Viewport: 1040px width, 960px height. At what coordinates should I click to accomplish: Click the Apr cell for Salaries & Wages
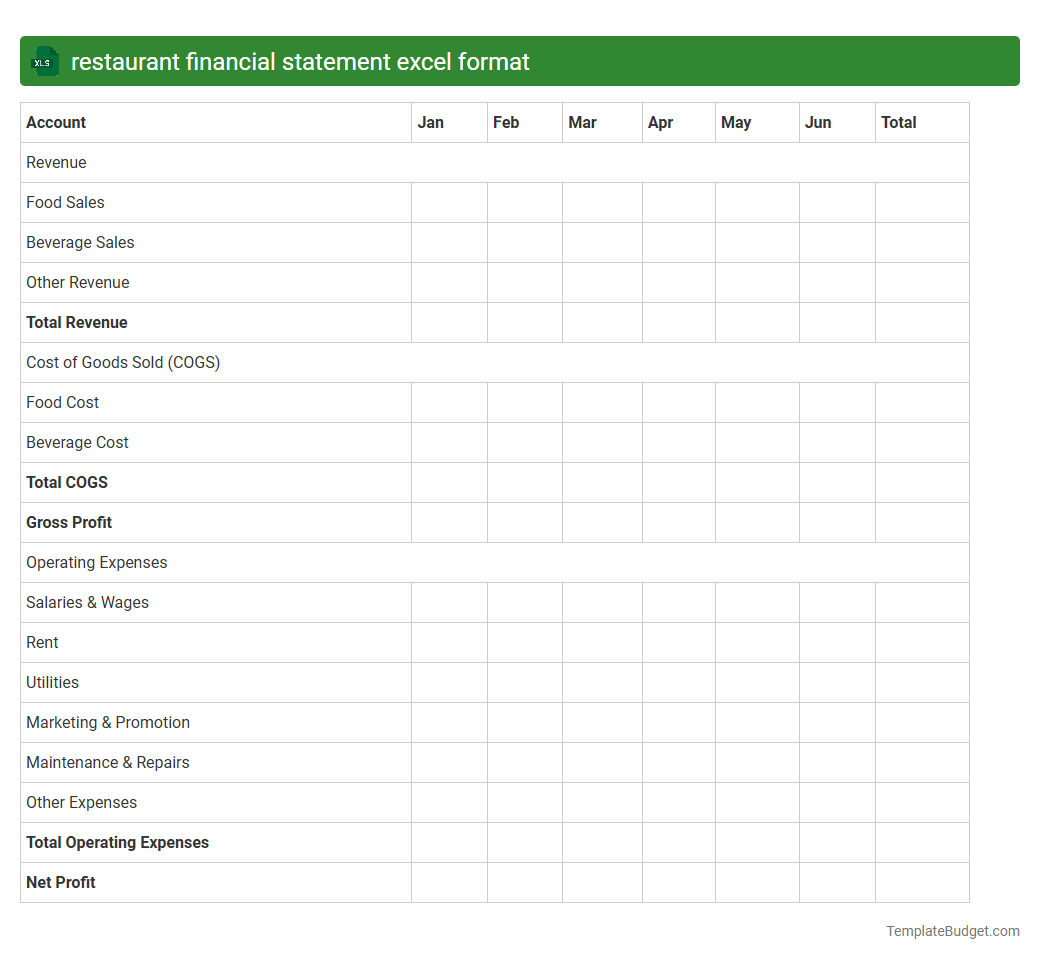click(678, 602)
